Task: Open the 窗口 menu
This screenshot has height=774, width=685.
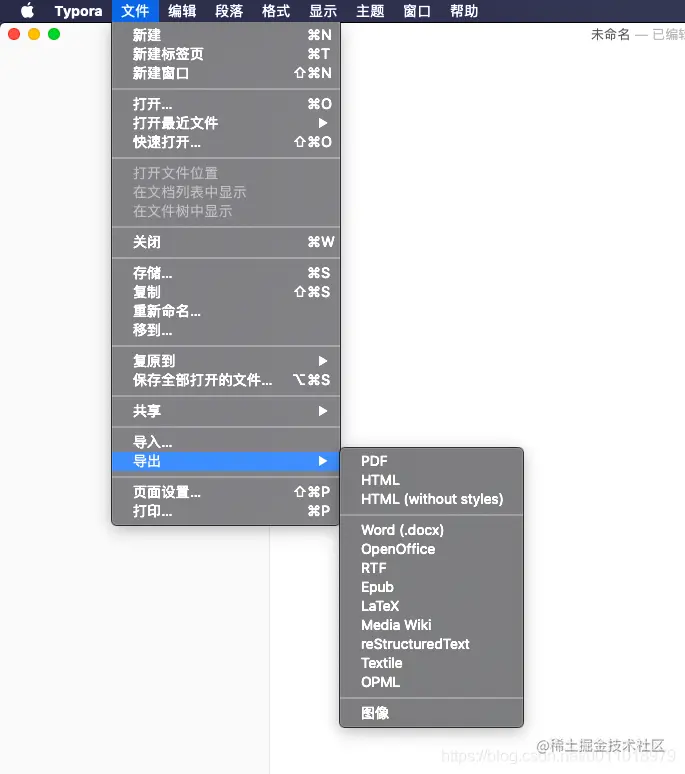Action: 417,11
